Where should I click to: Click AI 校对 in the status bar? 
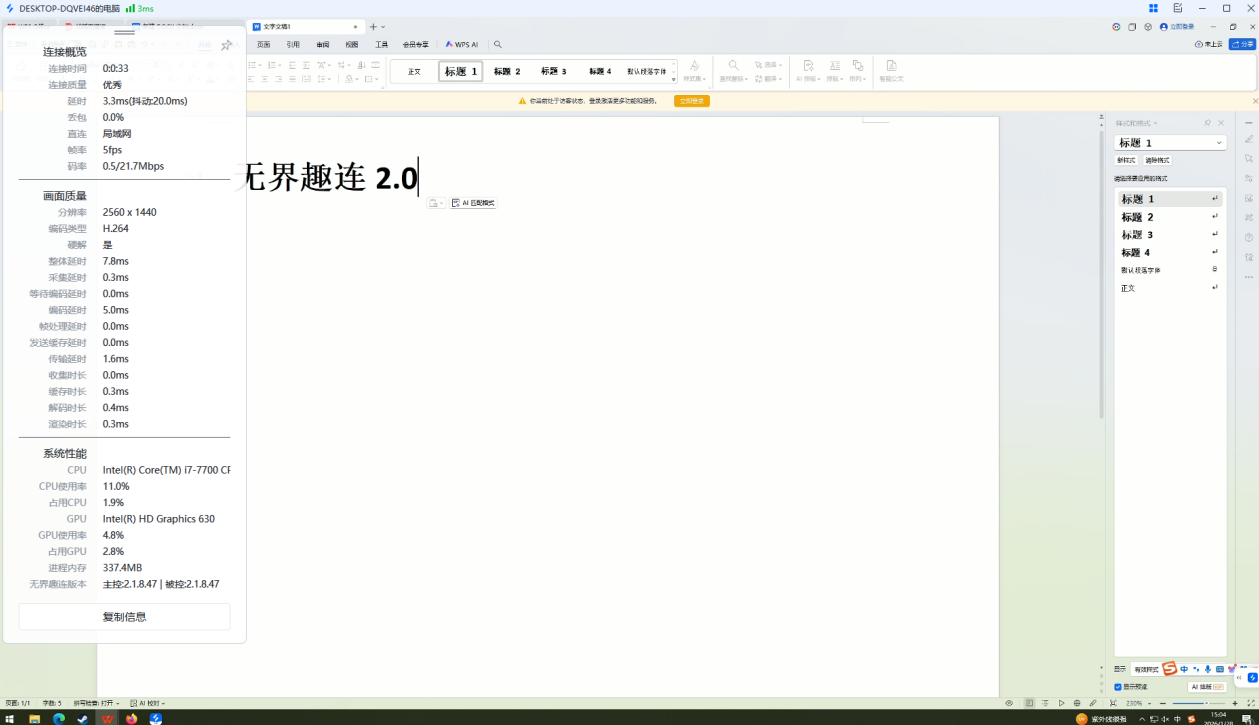147,703
